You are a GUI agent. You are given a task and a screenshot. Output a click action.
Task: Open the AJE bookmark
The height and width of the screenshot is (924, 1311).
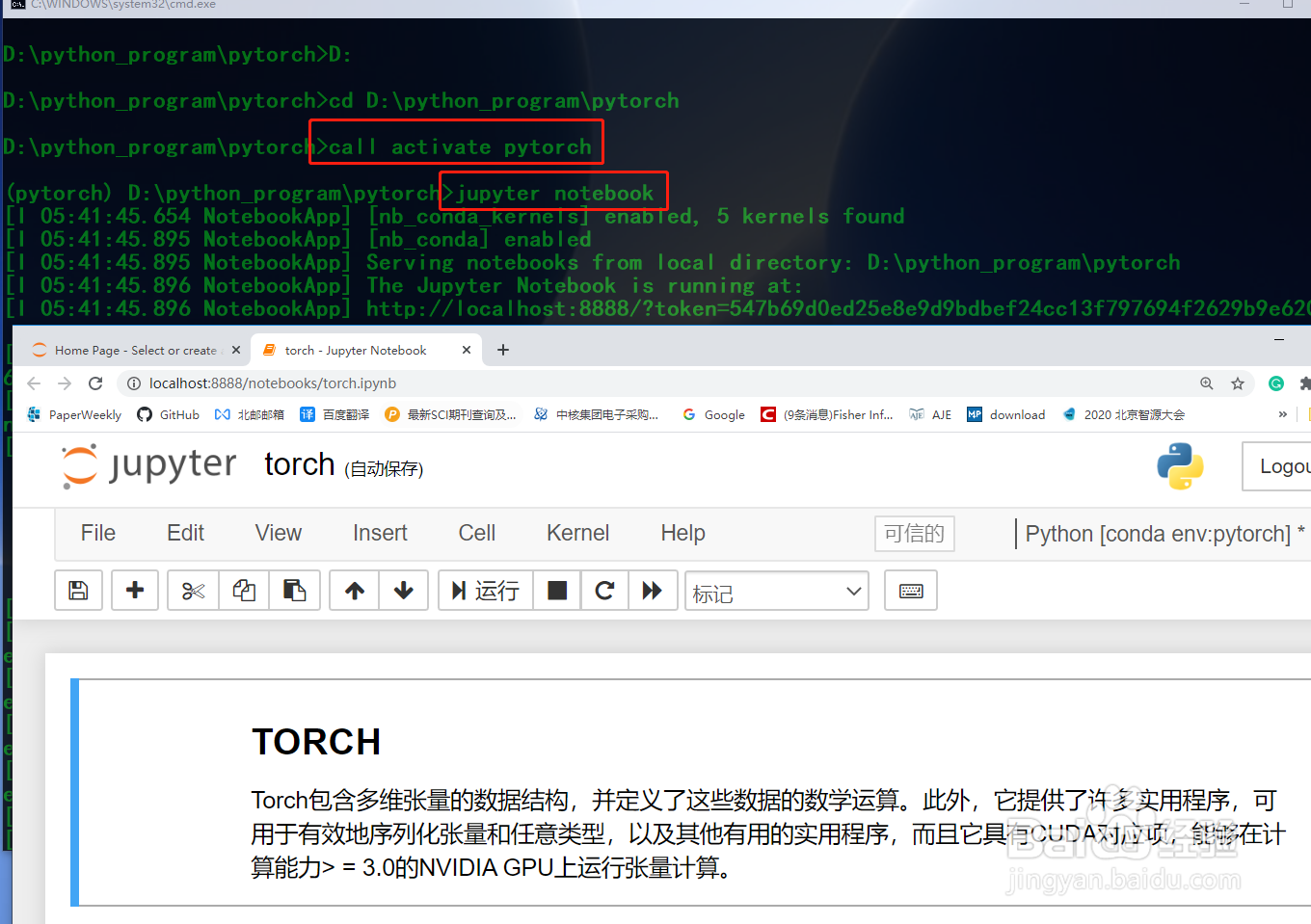[x=930, y=414]
